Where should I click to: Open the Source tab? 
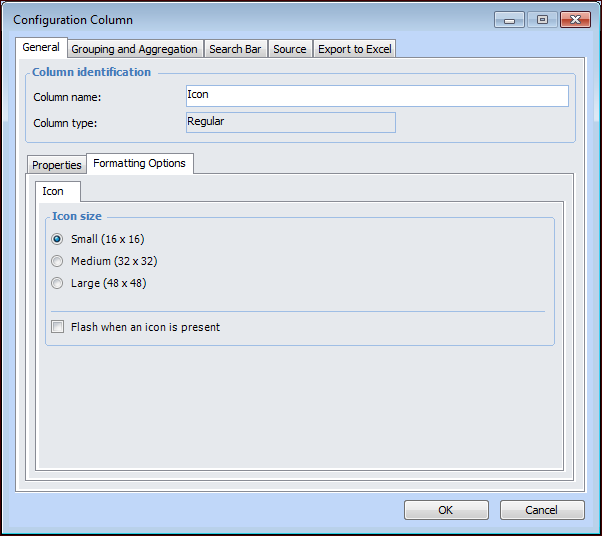click(x=290, y=49)
